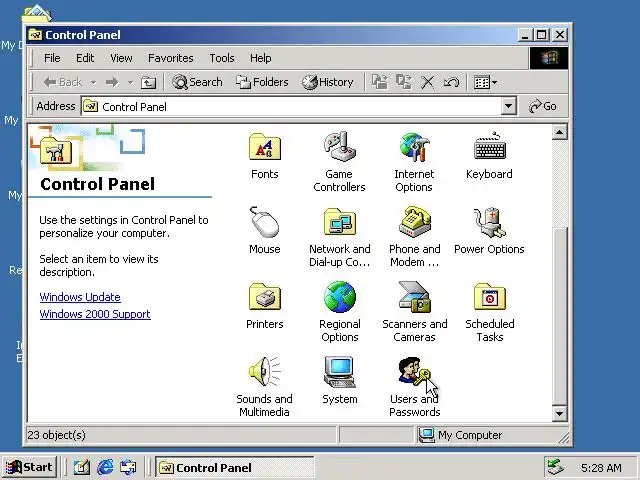Launch Outlook Express from quick launch

(128, 467)
